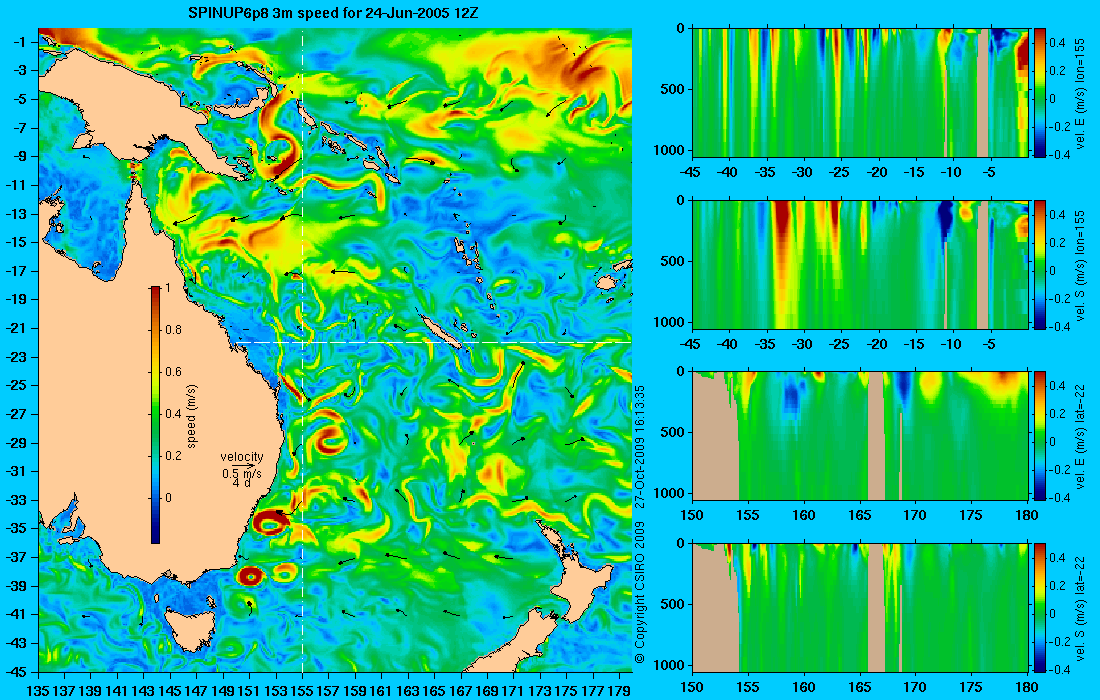
Task: Click the Copyright CSIRO 2009 vertical text
Action: 639,593
